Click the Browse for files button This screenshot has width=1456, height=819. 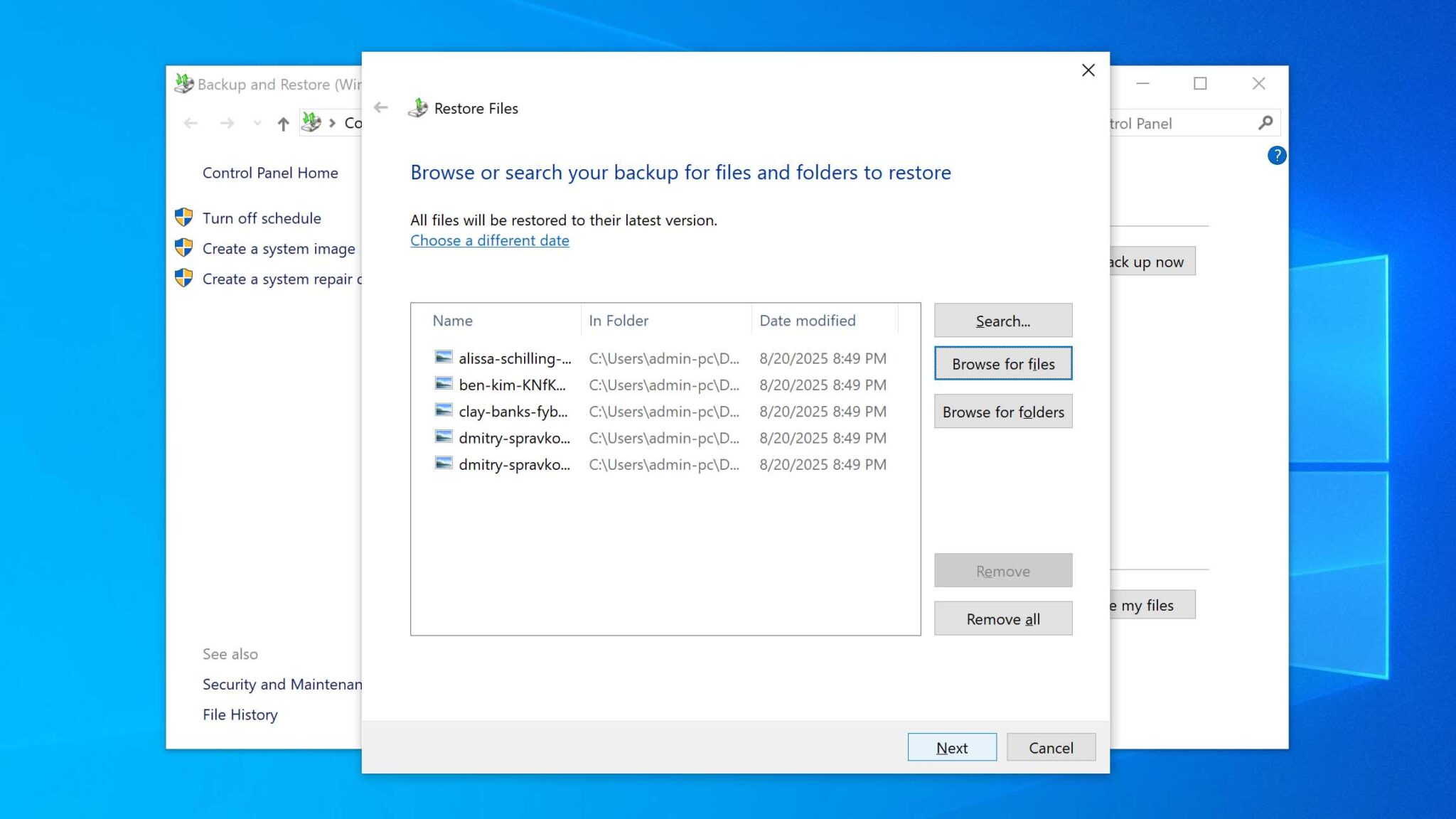[1002, 363]
